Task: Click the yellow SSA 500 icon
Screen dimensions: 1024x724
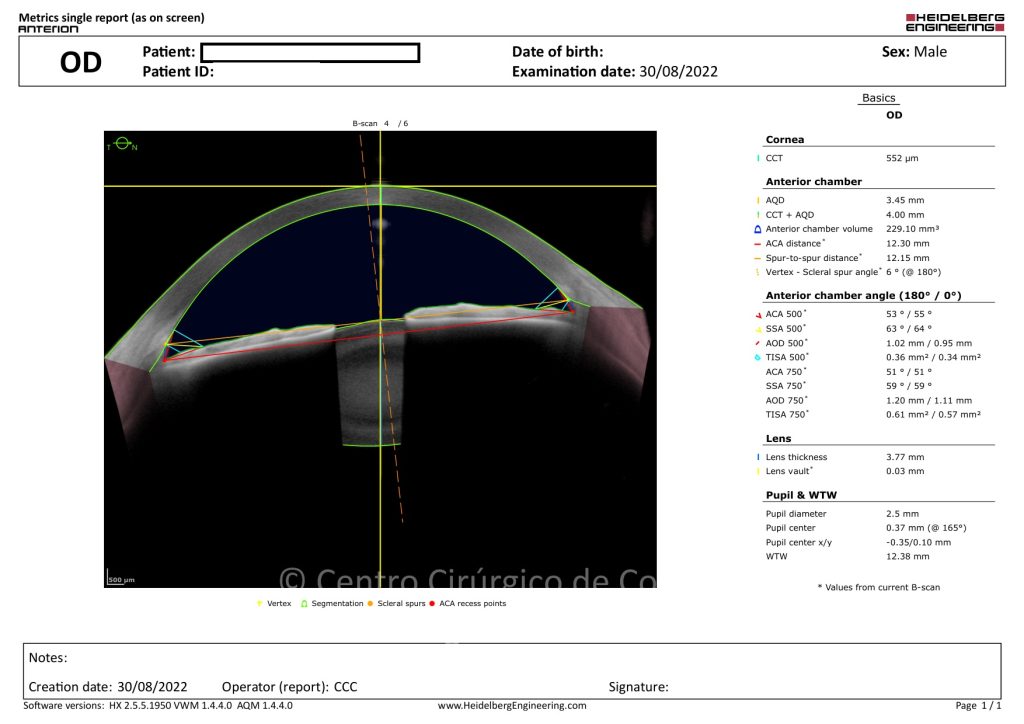Action: (x=758, y=329)
